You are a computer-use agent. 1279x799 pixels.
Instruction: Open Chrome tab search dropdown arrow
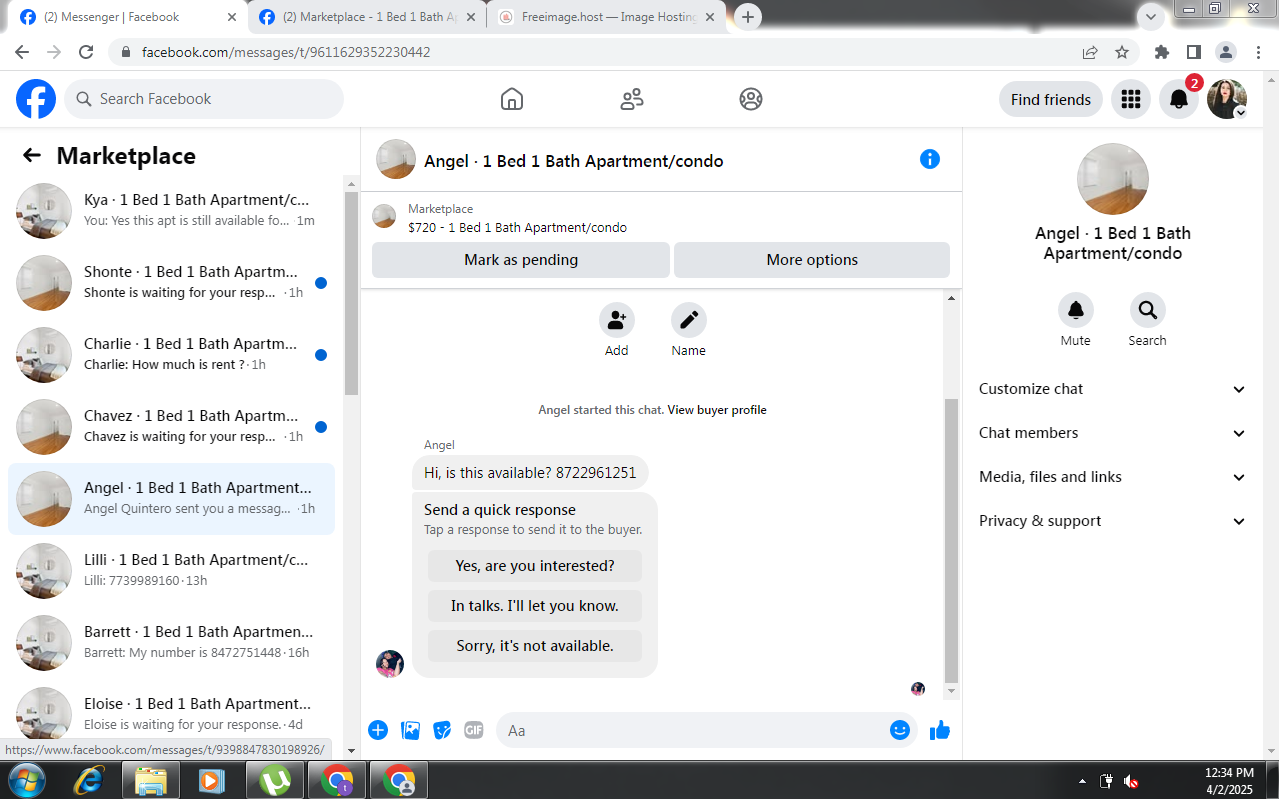(1152, 16)
